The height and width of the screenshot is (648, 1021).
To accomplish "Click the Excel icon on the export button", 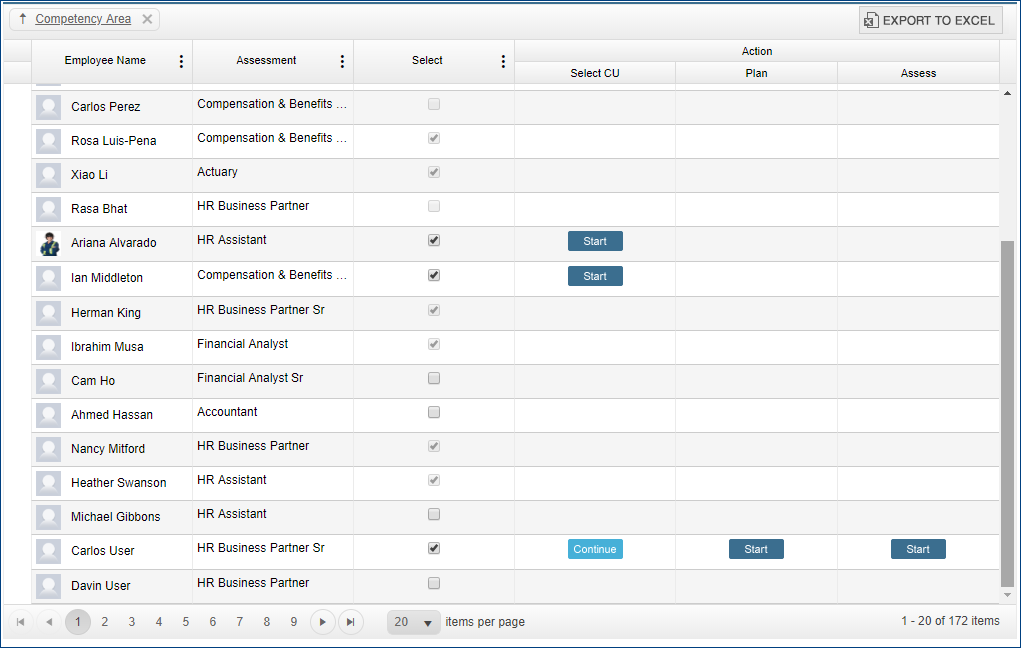I will click(871, 20).
